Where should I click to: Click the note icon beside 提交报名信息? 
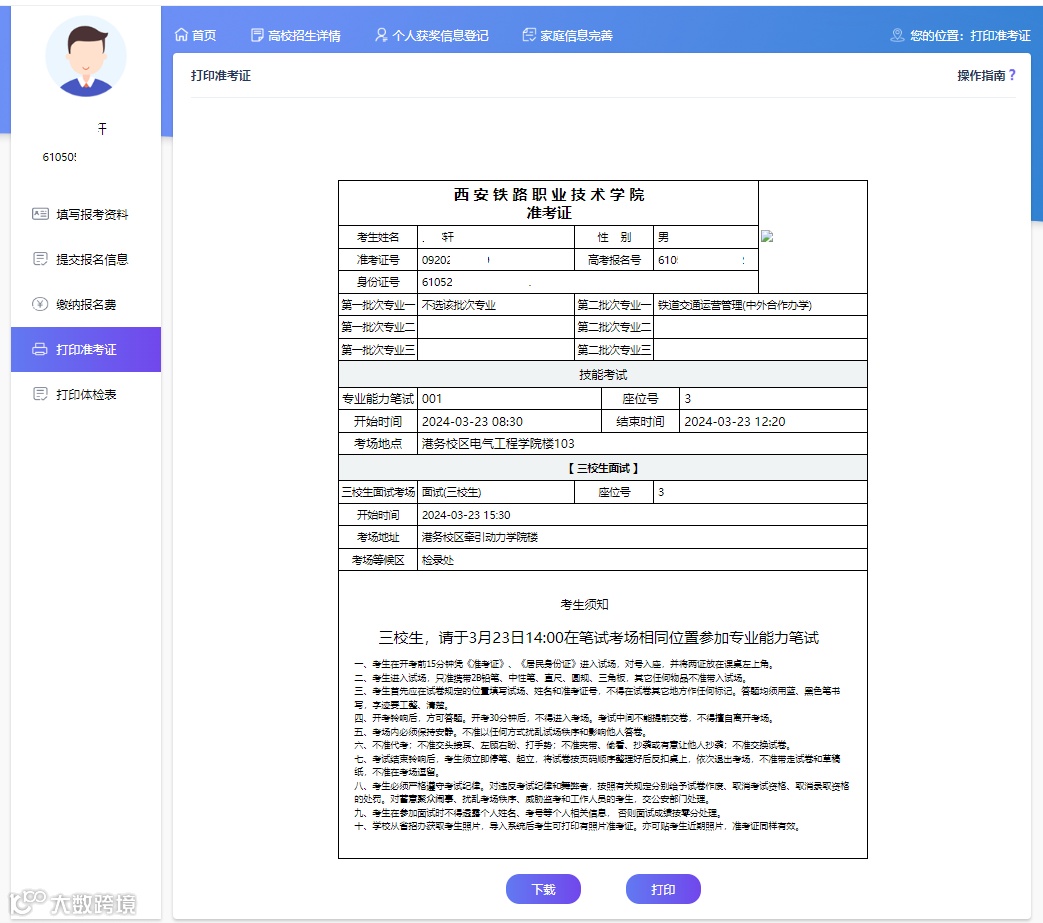coord(41,259)
